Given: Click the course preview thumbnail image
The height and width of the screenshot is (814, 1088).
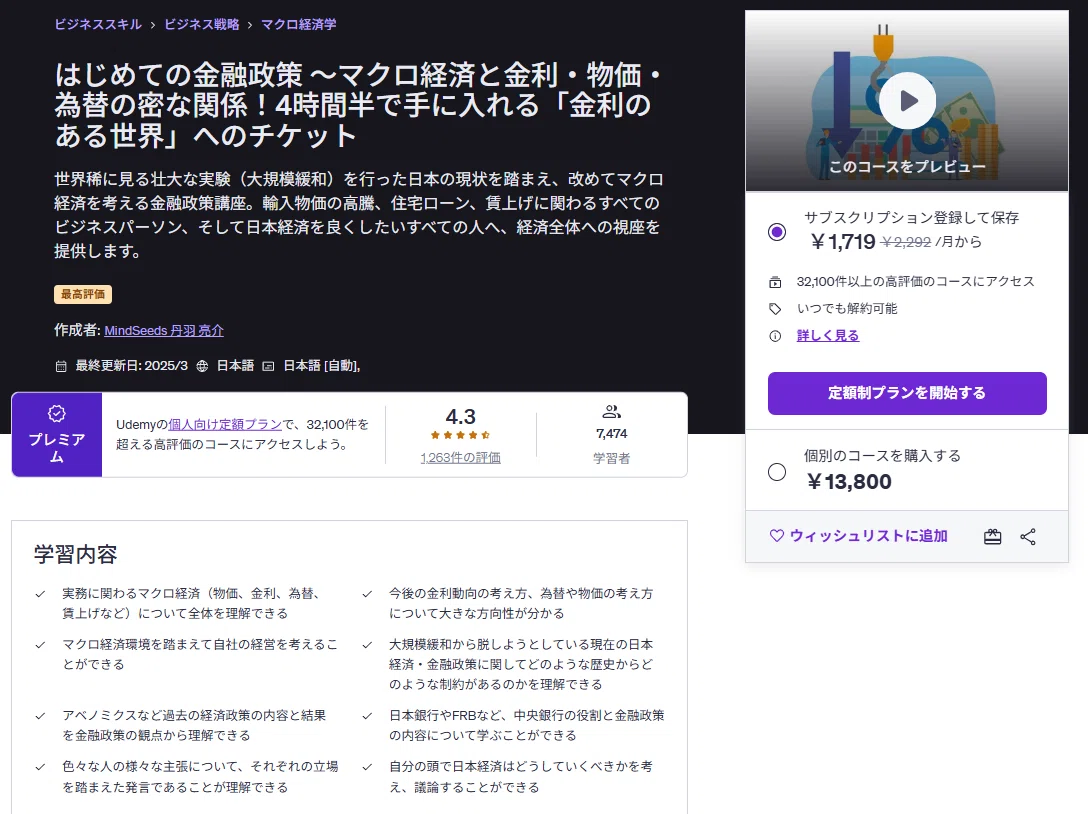Looking at the screenshot, I should [x=907, y=101].
